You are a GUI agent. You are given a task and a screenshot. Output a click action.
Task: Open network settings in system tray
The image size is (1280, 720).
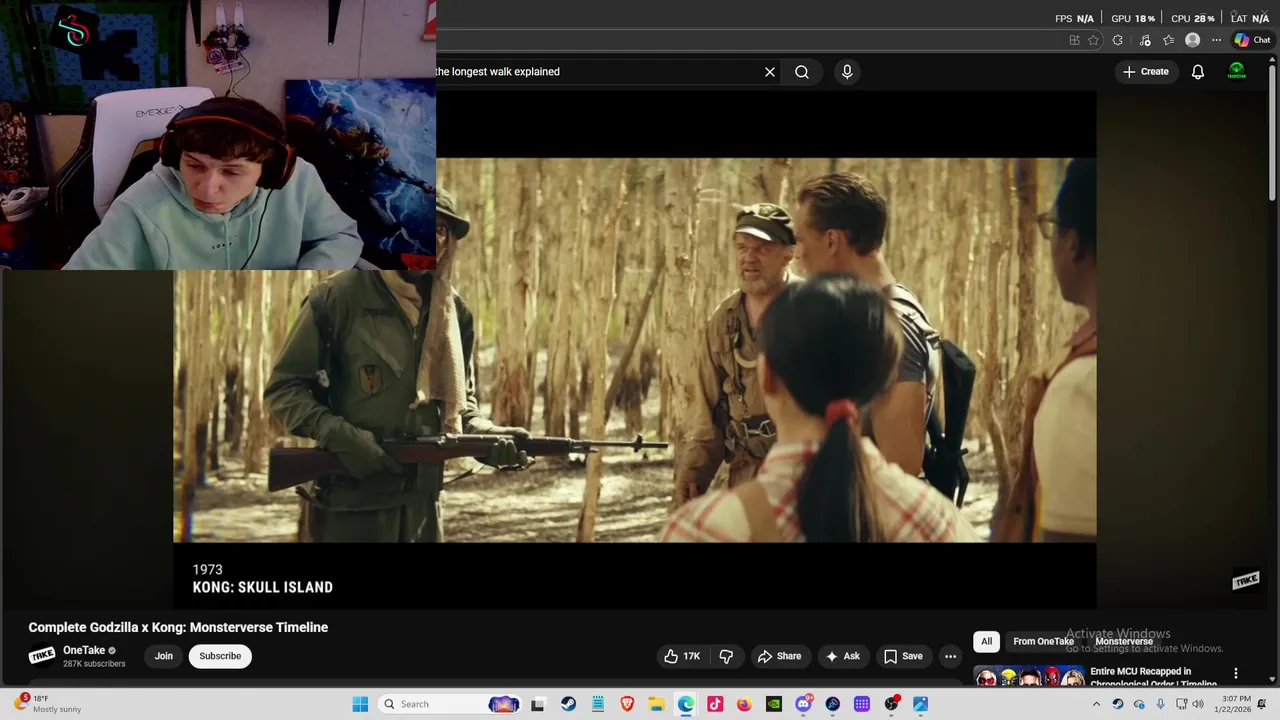pyautogui.click(x=1180, y=704)
